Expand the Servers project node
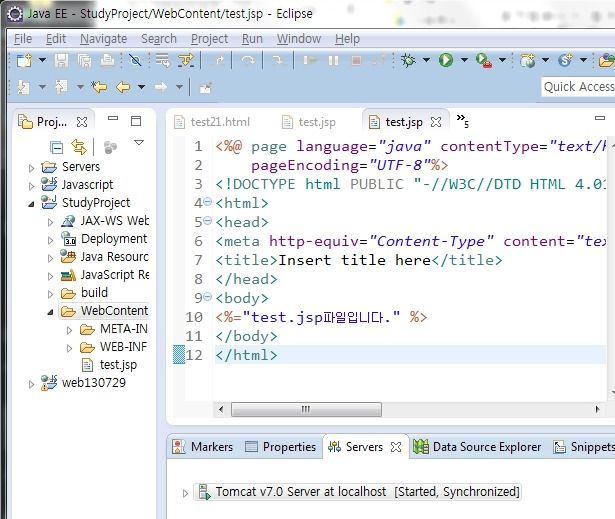615x519 pixels. pos(31,168)
